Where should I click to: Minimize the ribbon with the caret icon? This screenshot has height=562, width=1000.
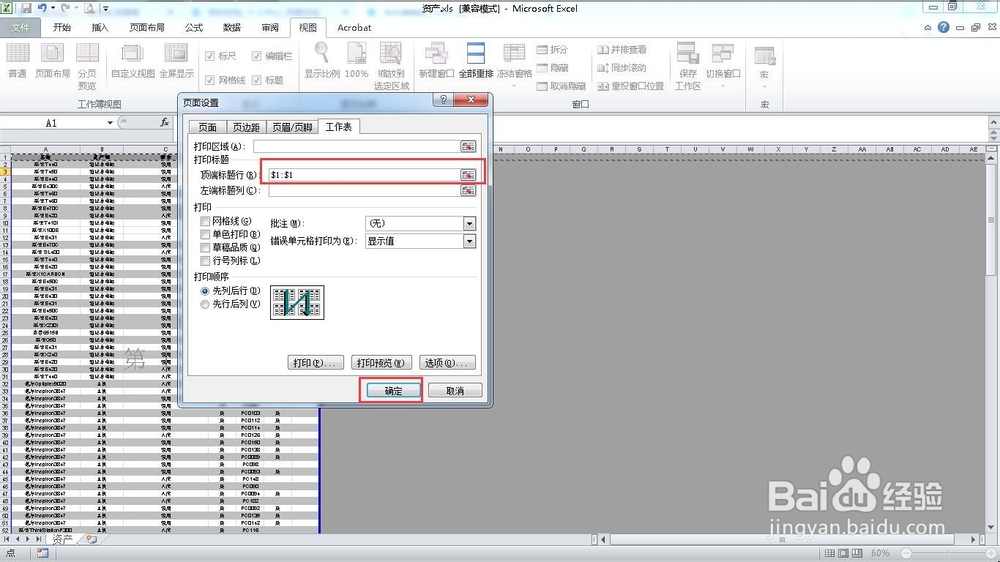[928, 27]
